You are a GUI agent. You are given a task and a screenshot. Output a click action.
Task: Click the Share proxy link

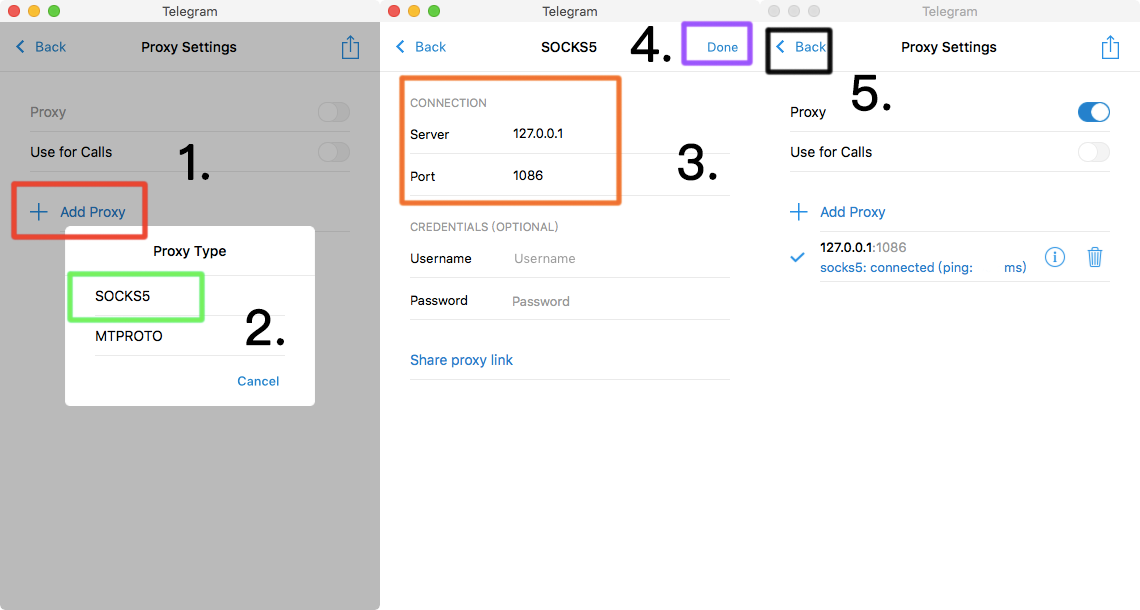(x=461, y=360)
